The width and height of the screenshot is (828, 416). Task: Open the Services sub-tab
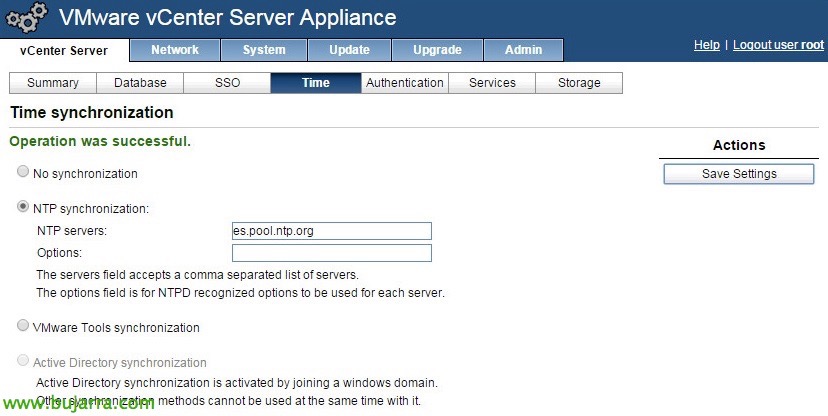tap(492, 83)
